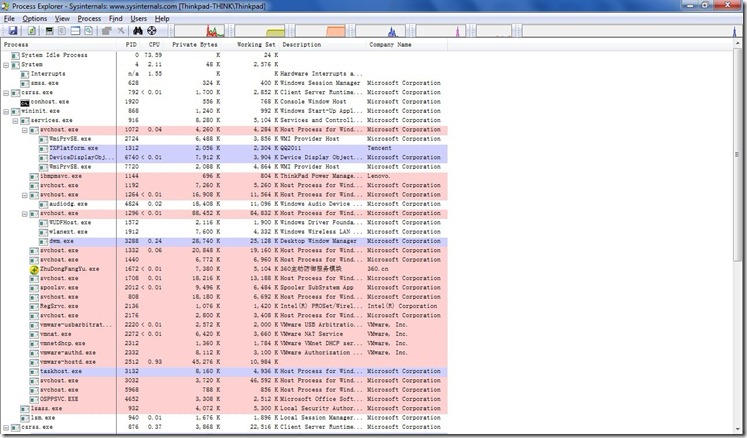Open the Options menu

34,18
